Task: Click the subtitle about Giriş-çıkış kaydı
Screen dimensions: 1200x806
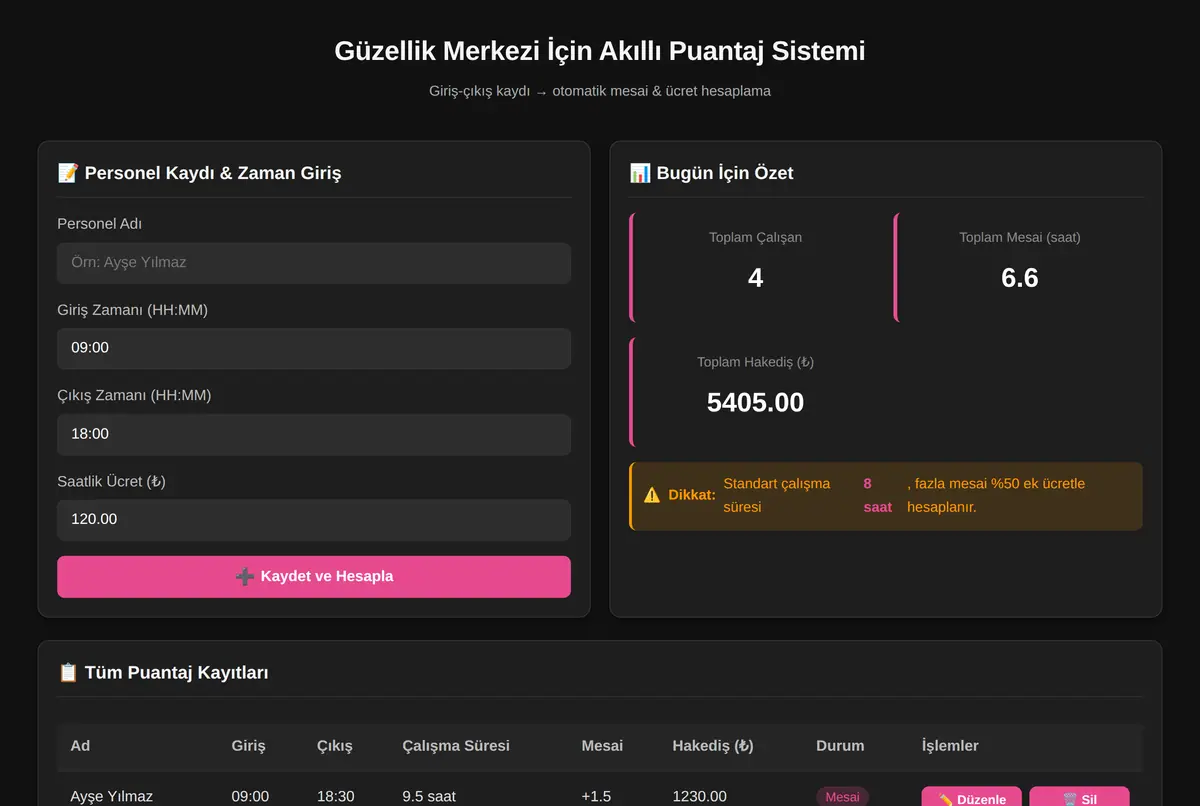Action: [600, 91]
